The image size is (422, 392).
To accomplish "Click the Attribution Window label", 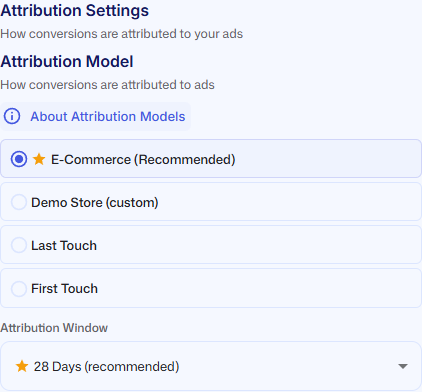I will pos(54,328).
